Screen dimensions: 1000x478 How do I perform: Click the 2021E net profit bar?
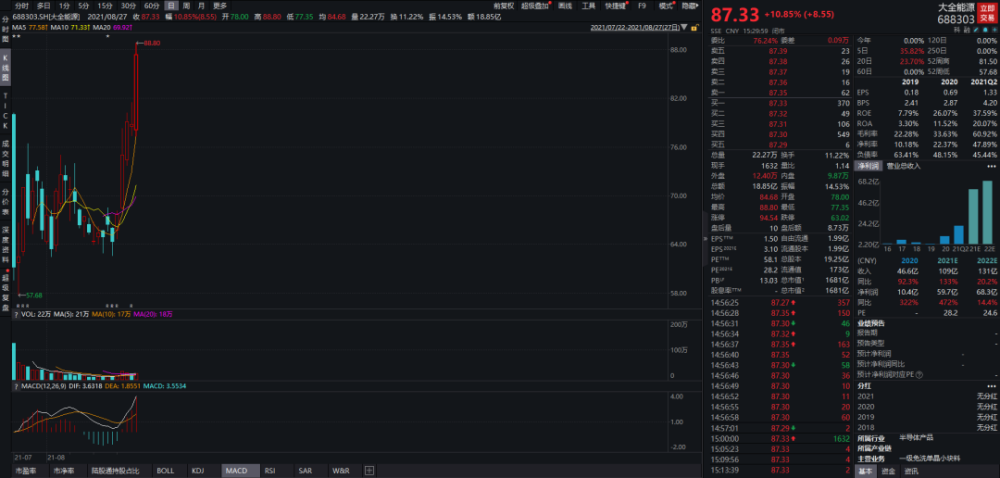click(x=973, y=217)
